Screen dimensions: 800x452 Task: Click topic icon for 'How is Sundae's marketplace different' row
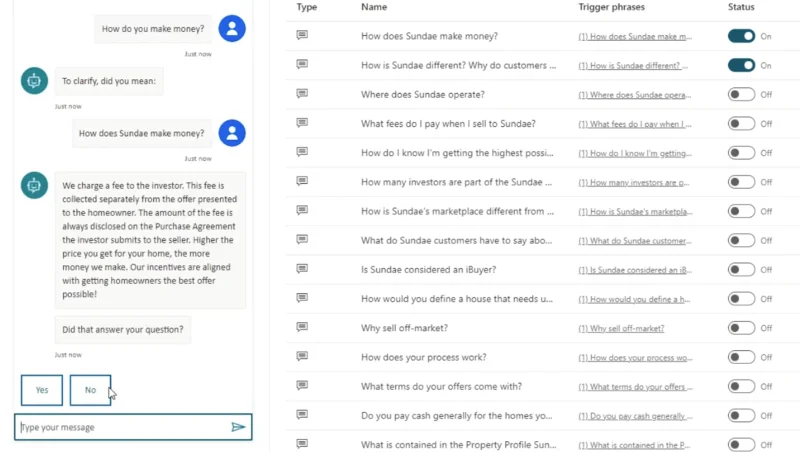click(x=302, y=210)
